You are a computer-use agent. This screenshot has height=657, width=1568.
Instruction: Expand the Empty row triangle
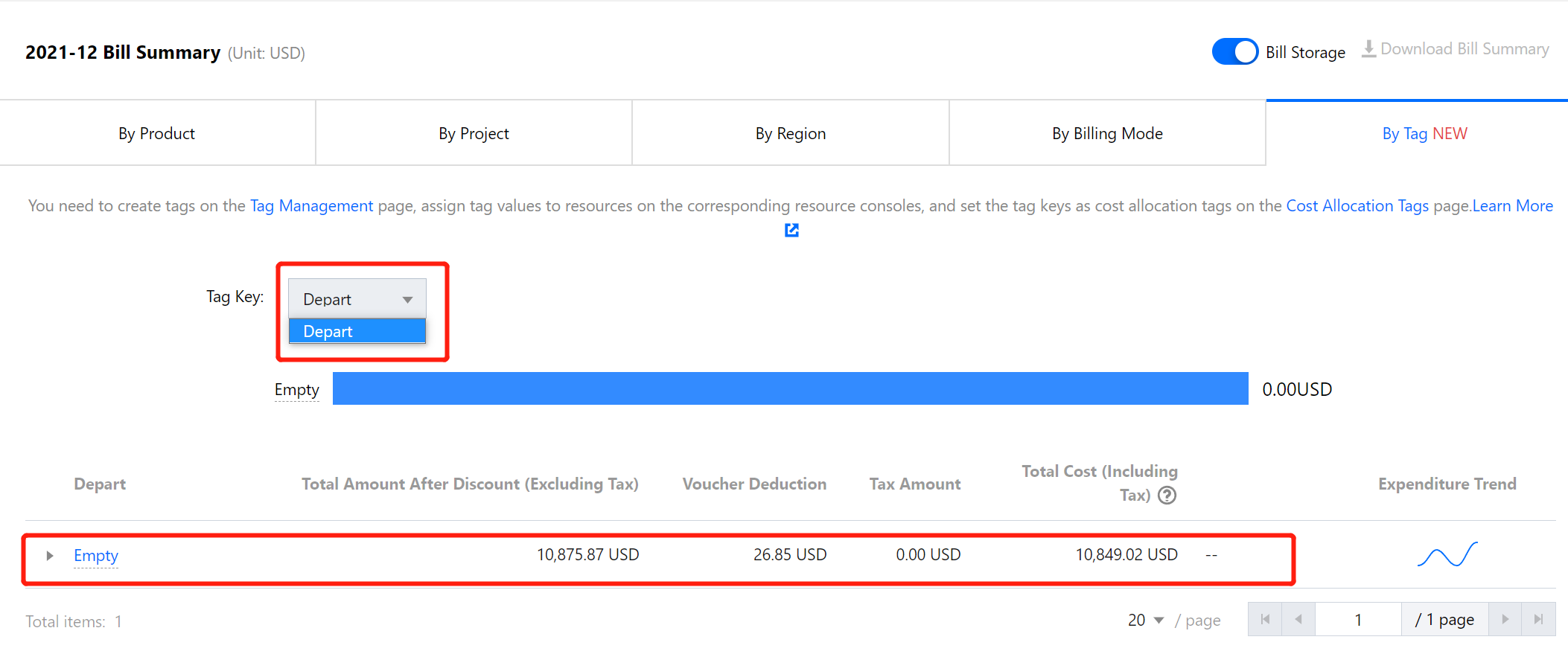point(50,556)
